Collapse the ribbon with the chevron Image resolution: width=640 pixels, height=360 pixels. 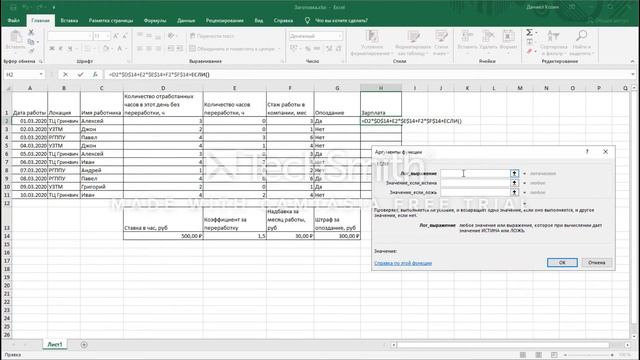click(x=632, y=61)
